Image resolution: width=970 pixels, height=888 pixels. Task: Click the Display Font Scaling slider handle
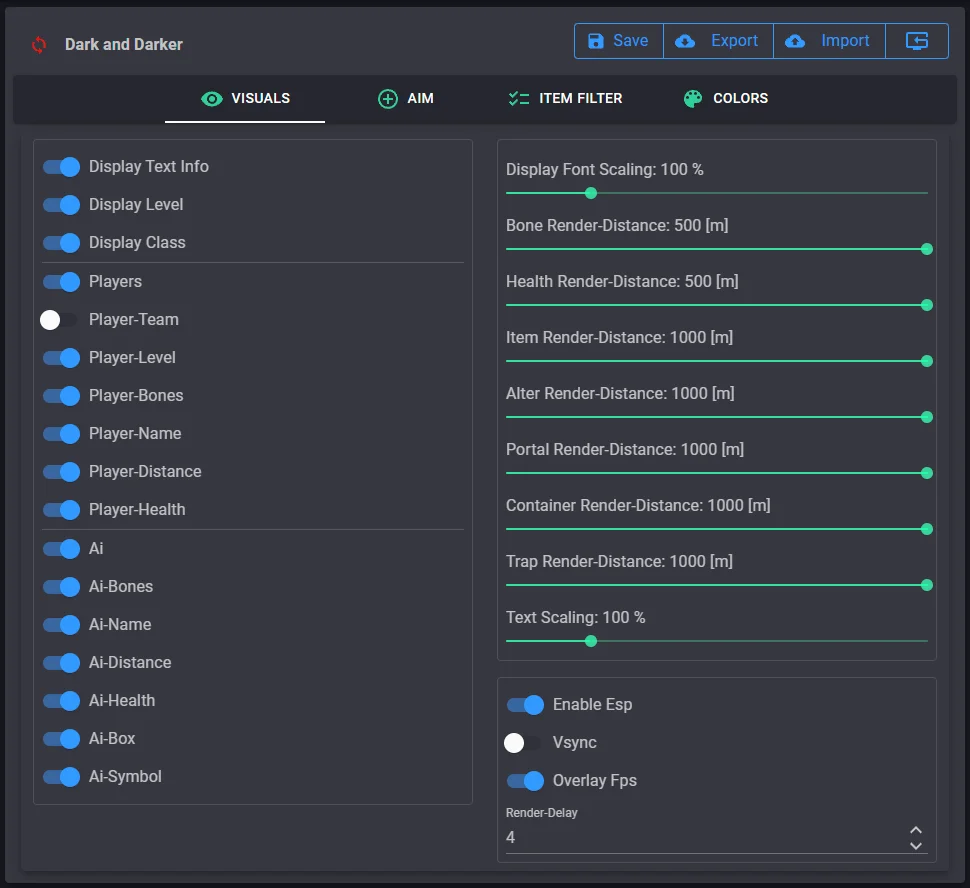coord(590,193)
